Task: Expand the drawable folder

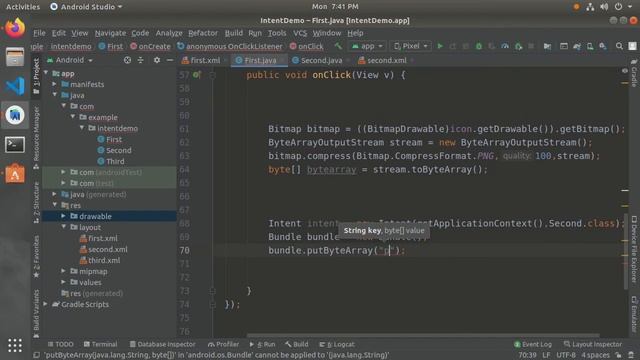Action: tap(63, 216)
